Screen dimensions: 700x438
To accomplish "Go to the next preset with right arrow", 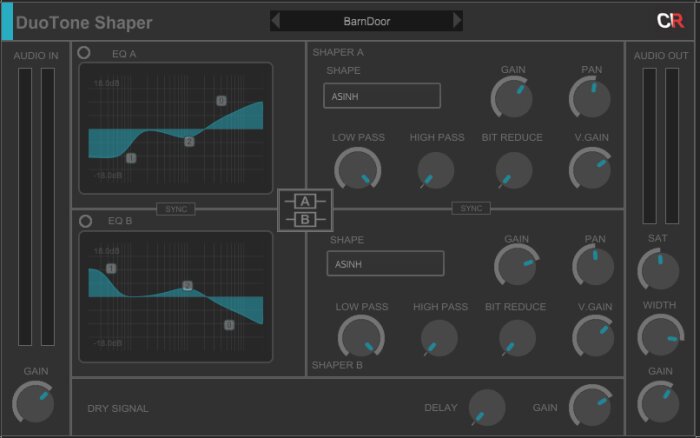I will tap(457, 21).
